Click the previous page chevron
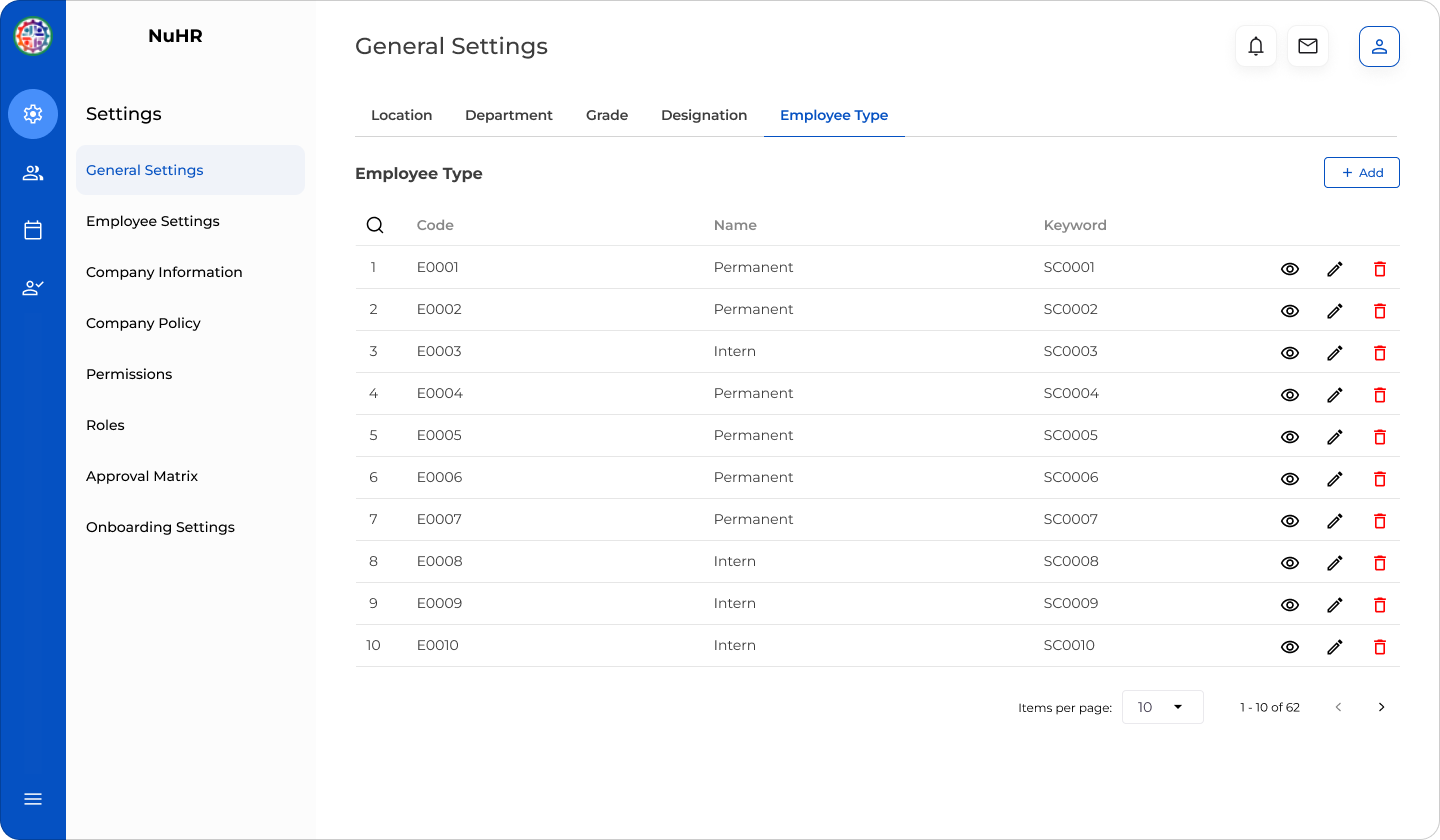Screen dimensions: 1440x840 point(1338,707)
